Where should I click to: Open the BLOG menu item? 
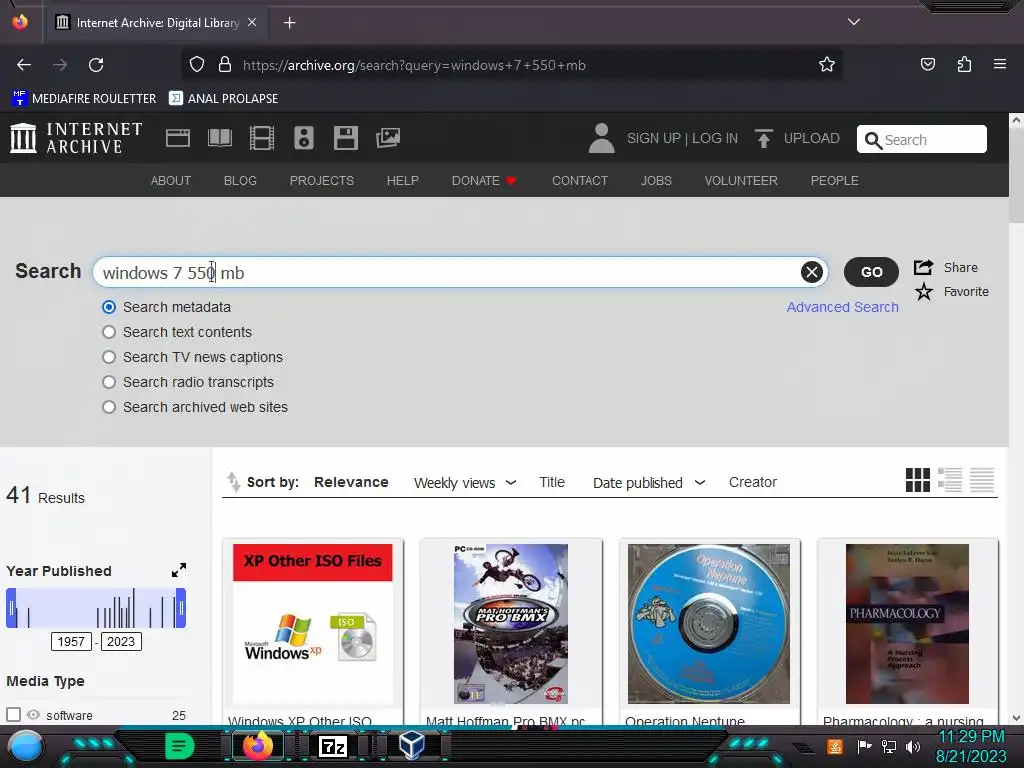tap(240, 180)
